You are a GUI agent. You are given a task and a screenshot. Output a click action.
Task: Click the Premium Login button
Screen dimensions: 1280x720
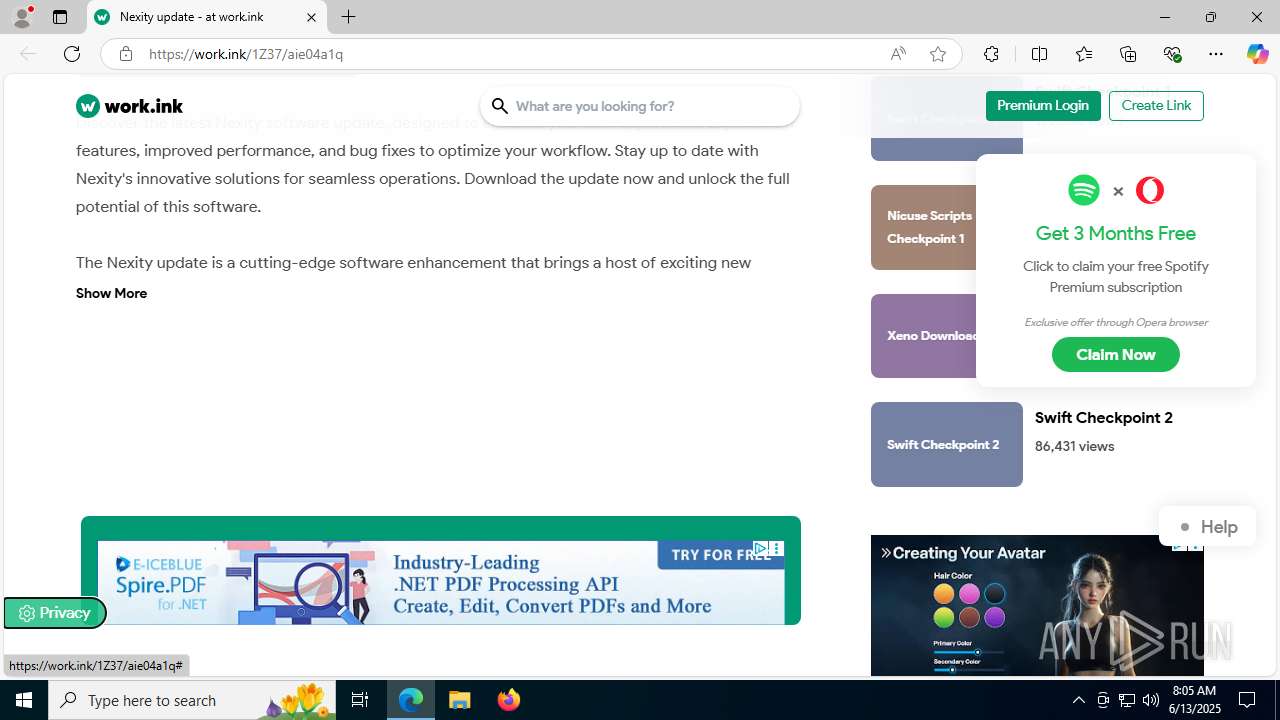[x=1043, y=106]
